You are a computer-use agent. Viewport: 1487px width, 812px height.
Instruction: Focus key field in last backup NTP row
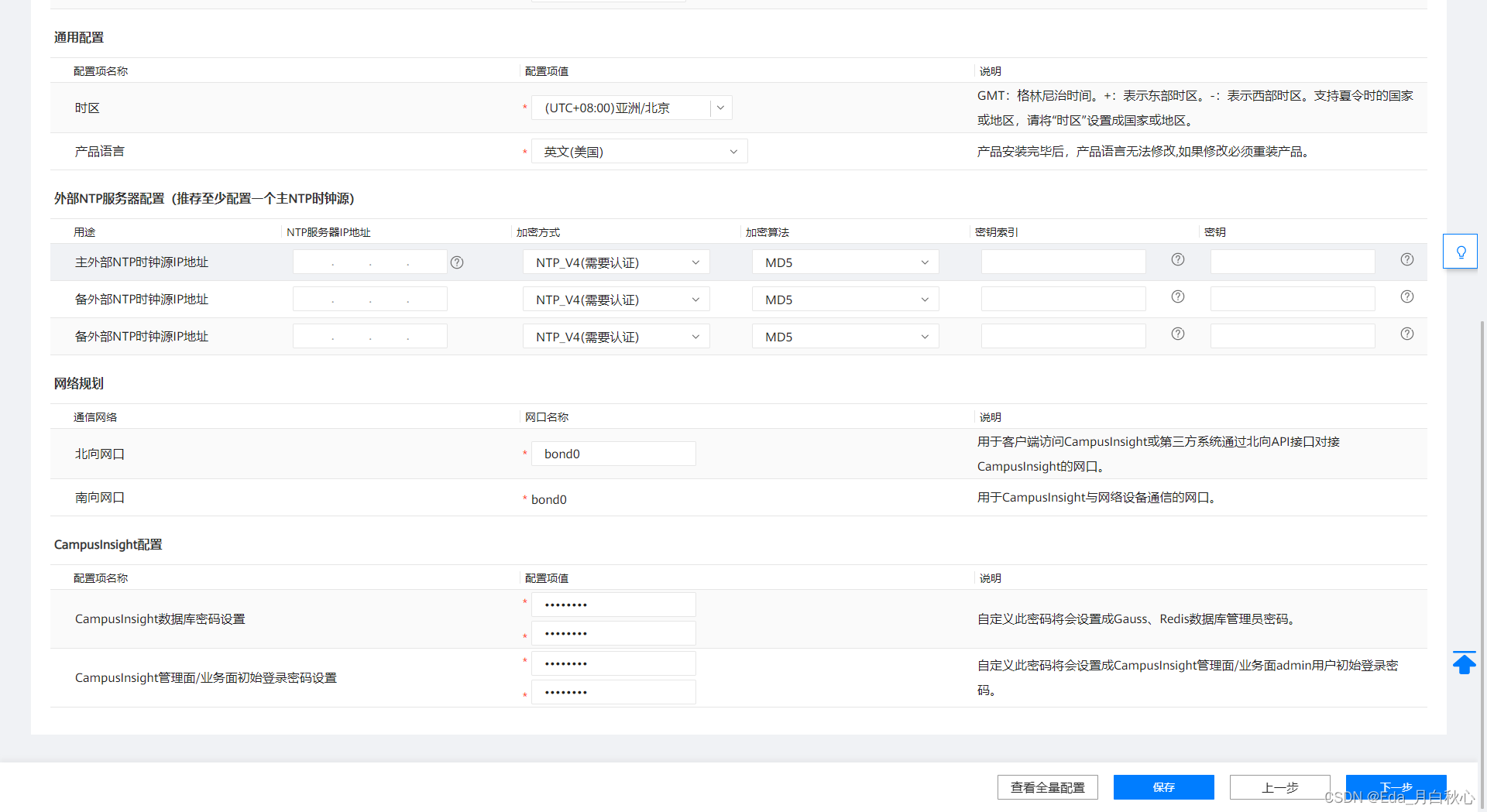[x=1293, y=336]
